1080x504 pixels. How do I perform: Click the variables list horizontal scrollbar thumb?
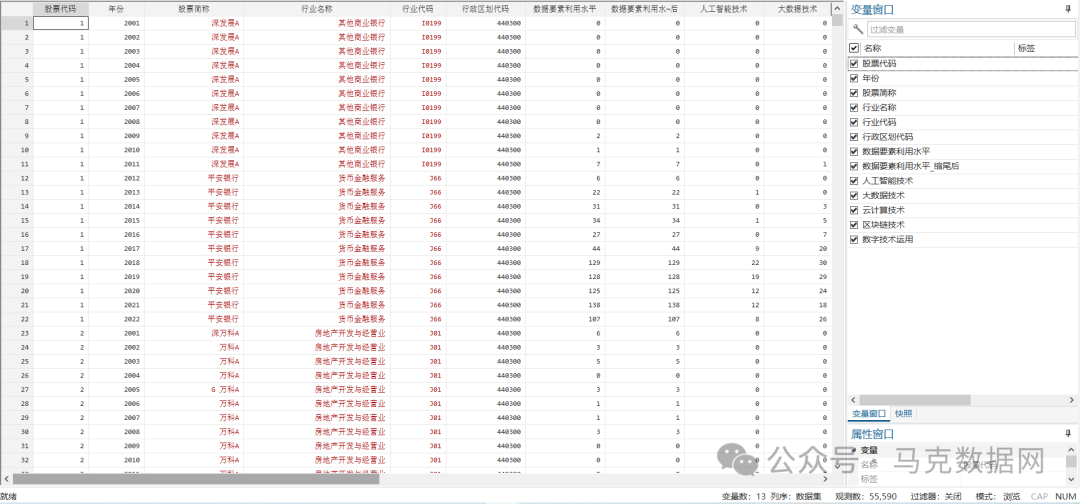(914, 400)
